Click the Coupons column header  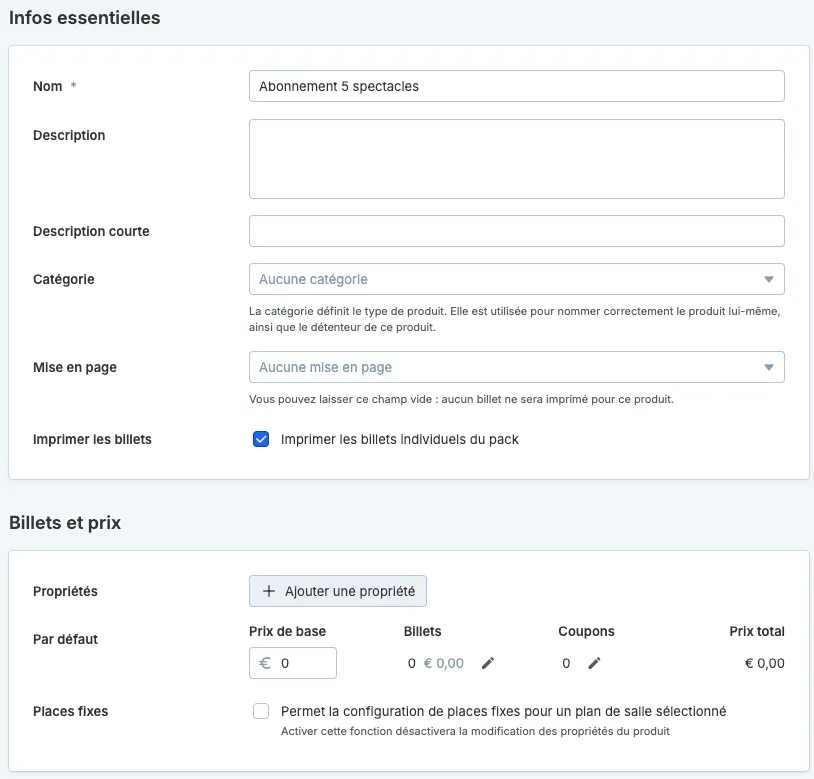coord(586,632)
